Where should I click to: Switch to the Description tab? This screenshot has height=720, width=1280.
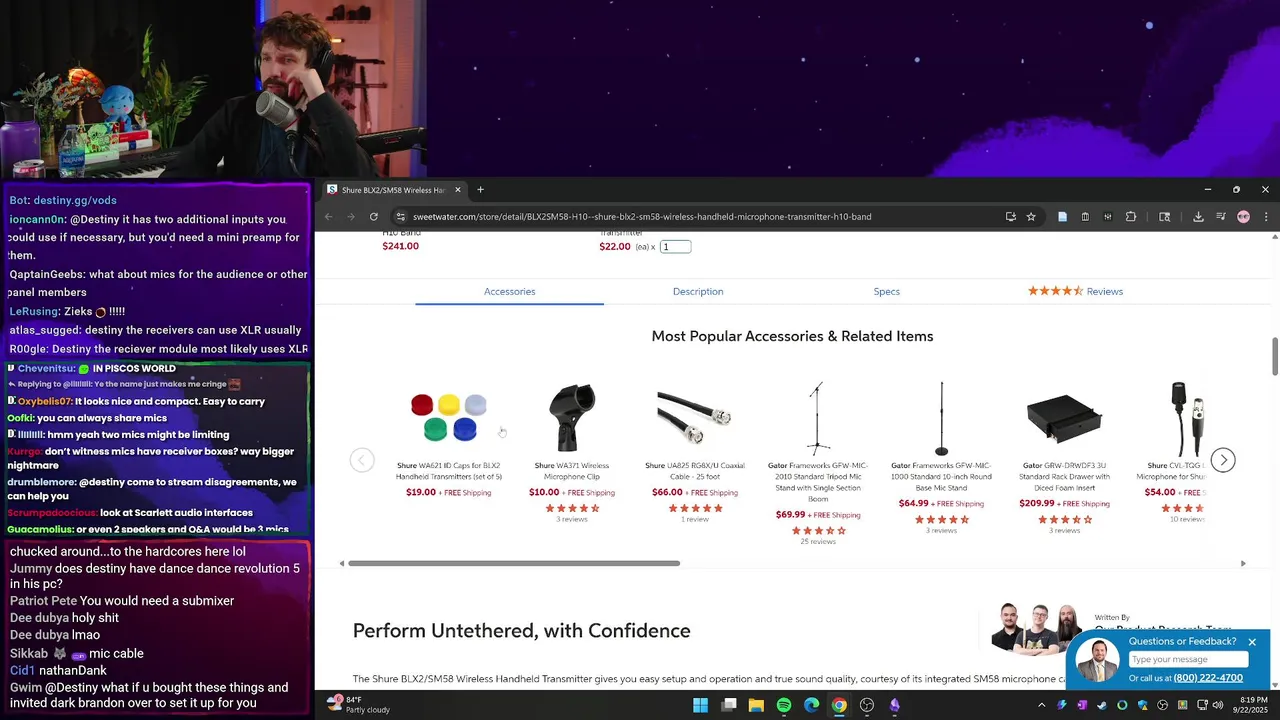click(x=698, y=291)
